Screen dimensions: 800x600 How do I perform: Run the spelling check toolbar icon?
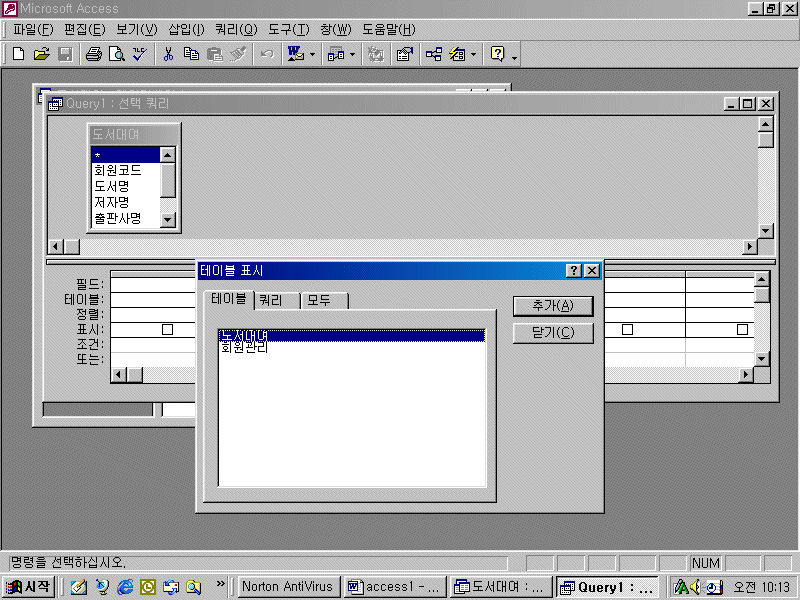(x=139, y=54)
